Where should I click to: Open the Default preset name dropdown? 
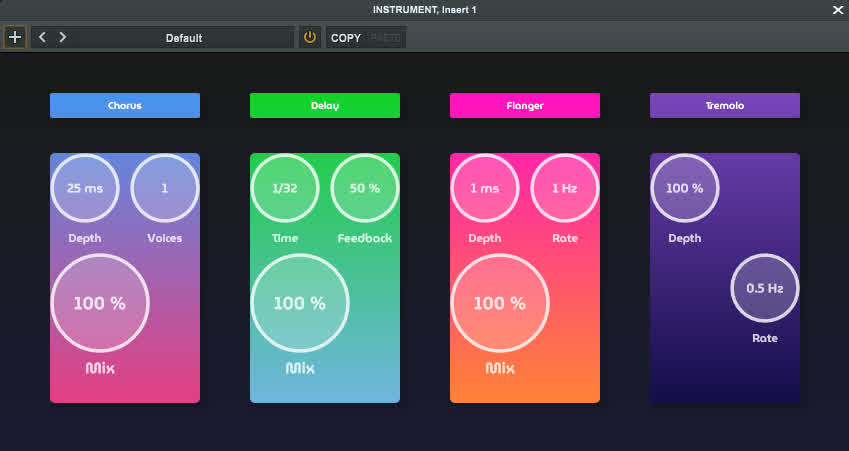pyautogui.click(x=184, y=37)
